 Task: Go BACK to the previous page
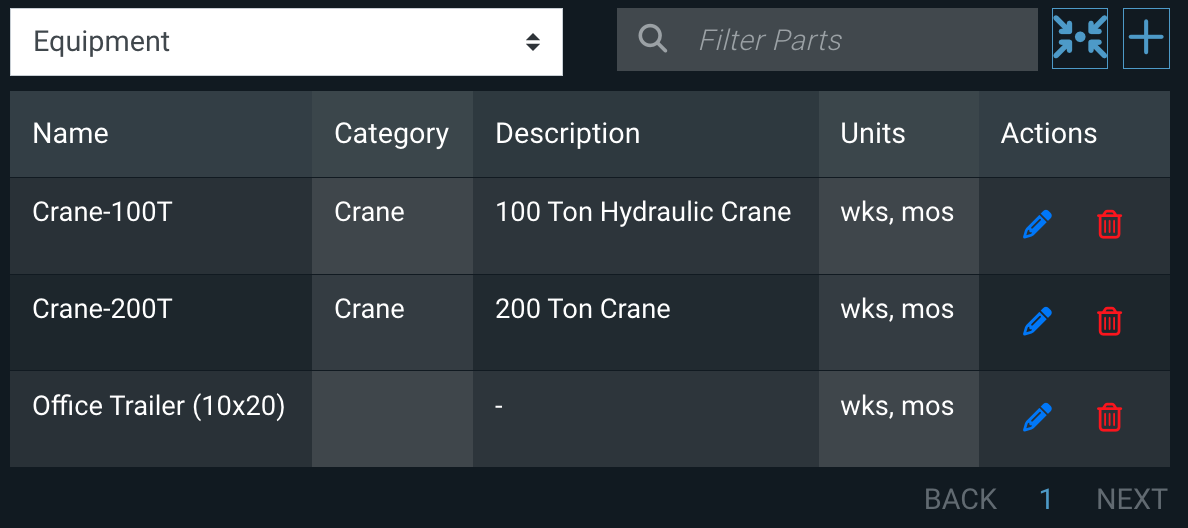click(x=960, y=499)
